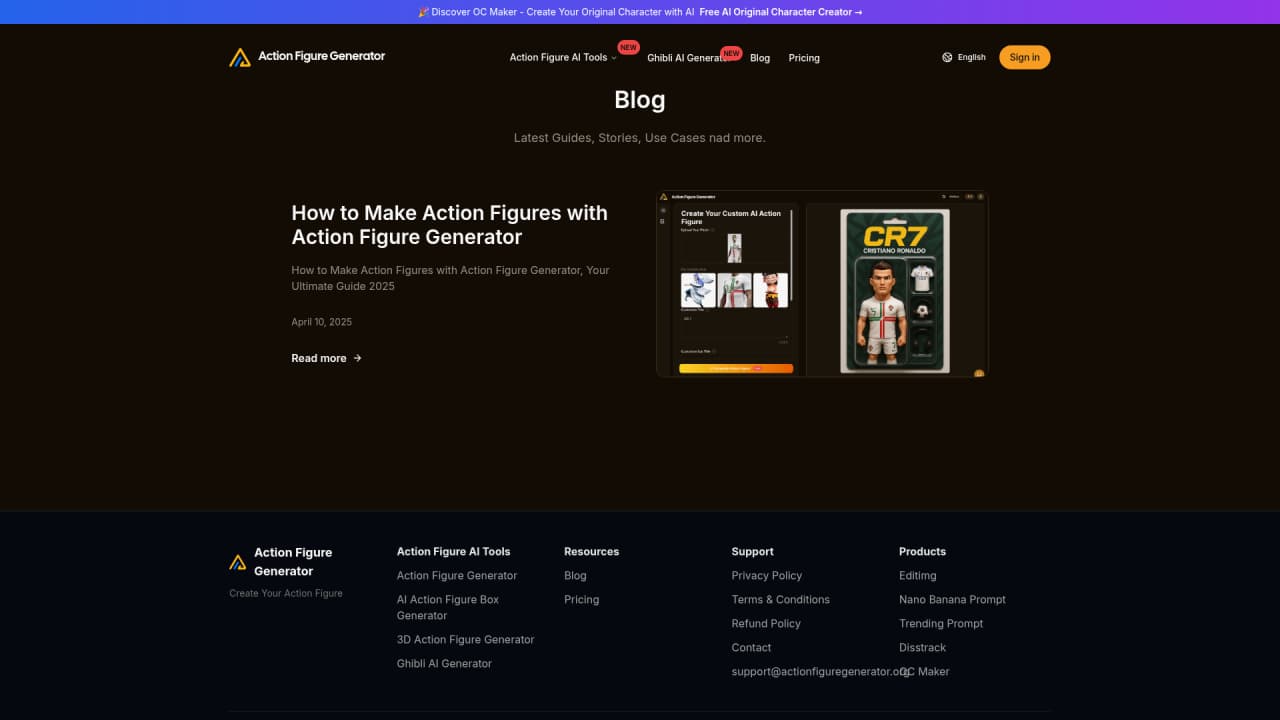Screen dimensions: 1280x720
Task: Click the April 10, 2025 post date
Action: tap(321, 322)
